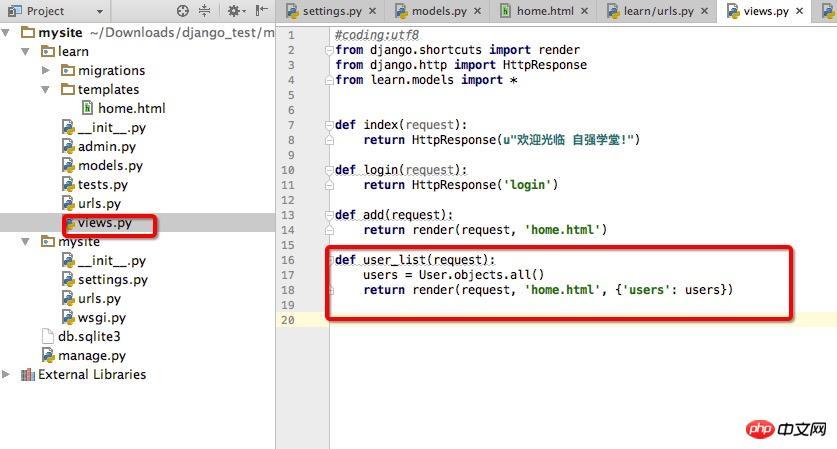The width and height of the screenshot is (837, 449).
Task: Open models.py in project tree
Action: click(x=110, y=166)
